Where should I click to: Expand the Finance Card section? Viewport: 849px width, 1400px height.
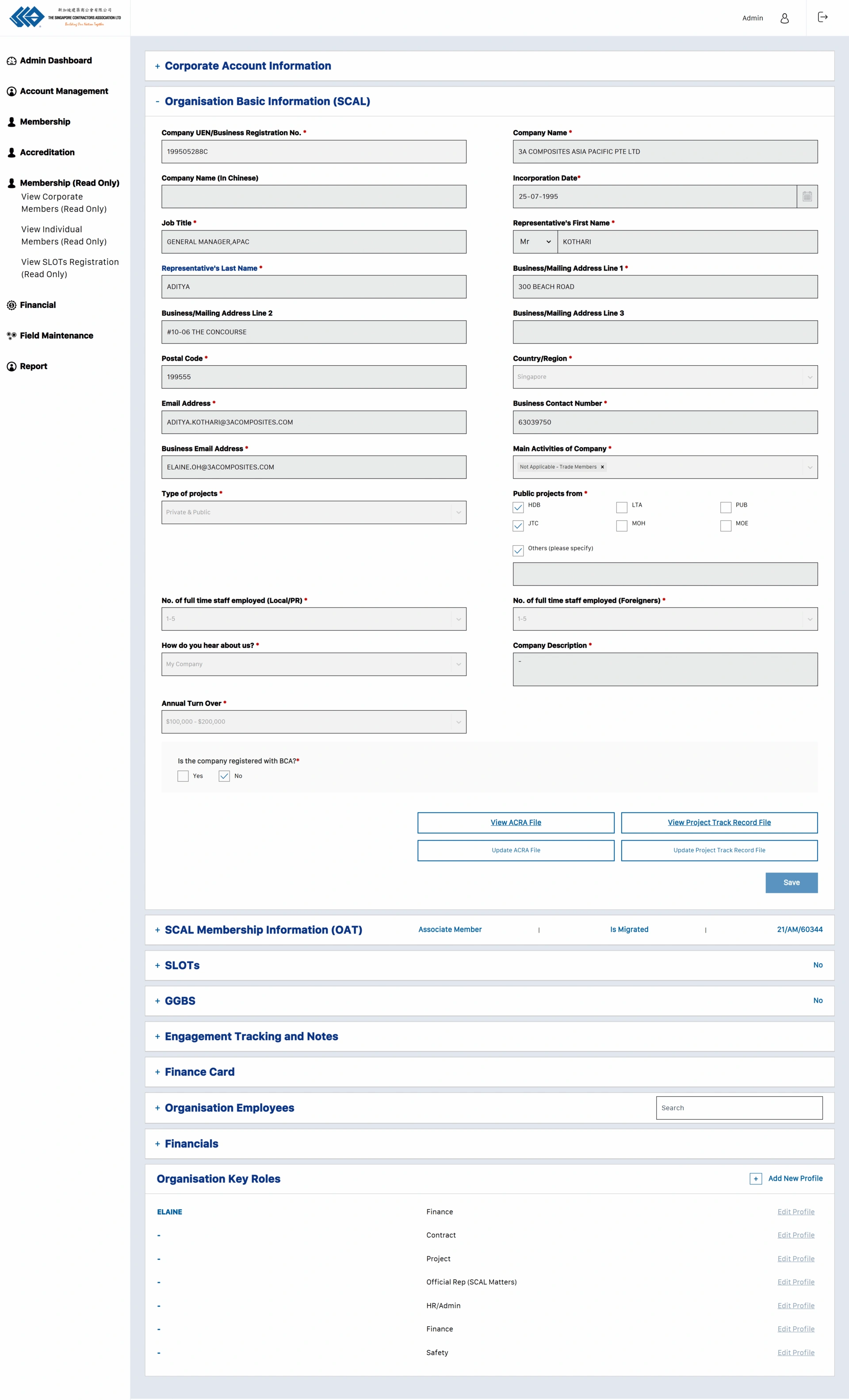coord(199,1071)
